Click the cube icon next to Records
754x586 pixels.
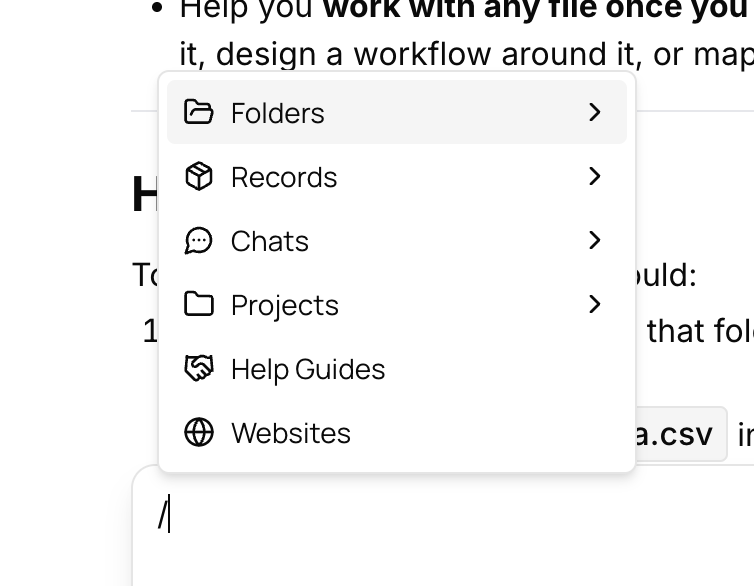pos(199,176)
